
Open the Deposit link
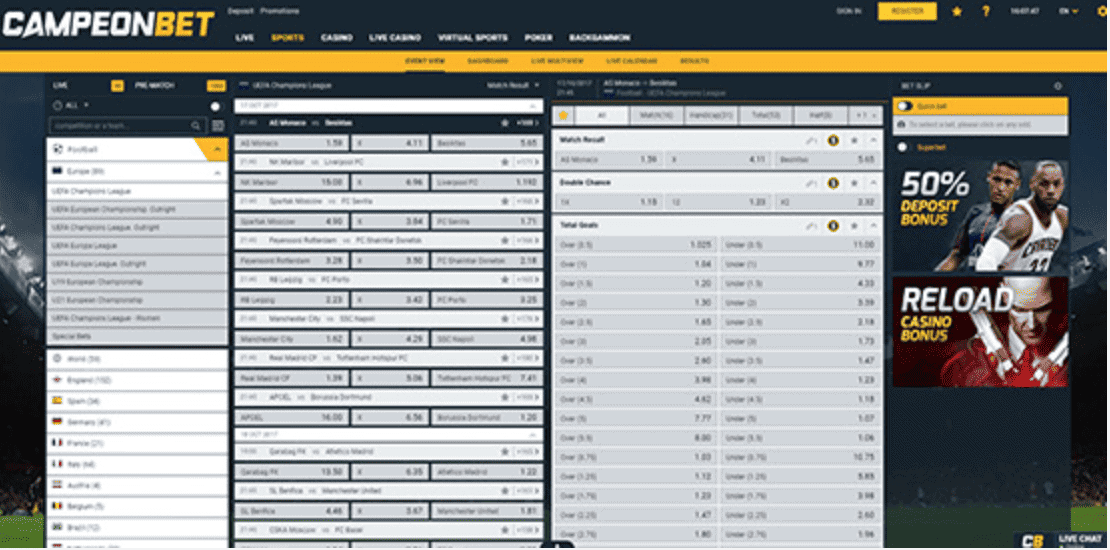(240, 11)
